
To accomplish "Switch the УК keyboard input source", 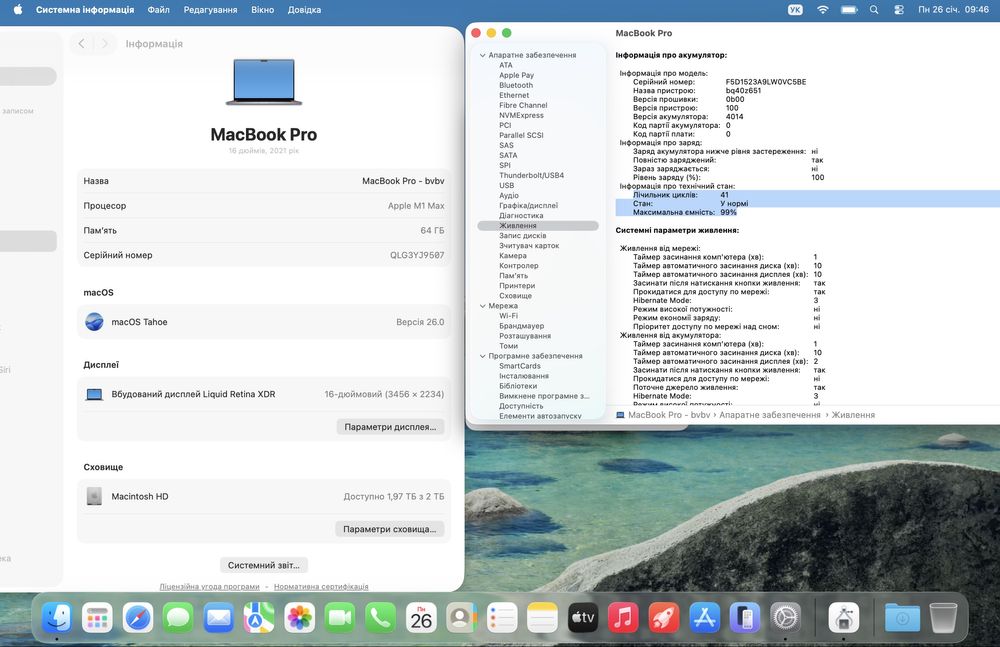I will [x=795, y=10].
